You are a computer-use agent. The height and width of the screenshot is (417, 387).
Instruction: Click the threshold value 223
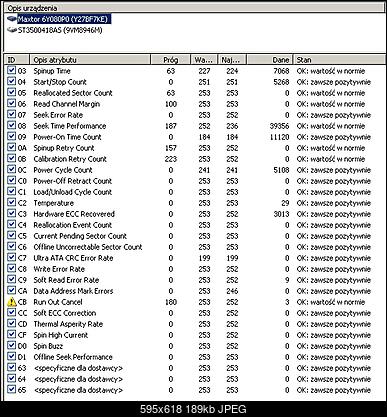(x=171, y=159)
